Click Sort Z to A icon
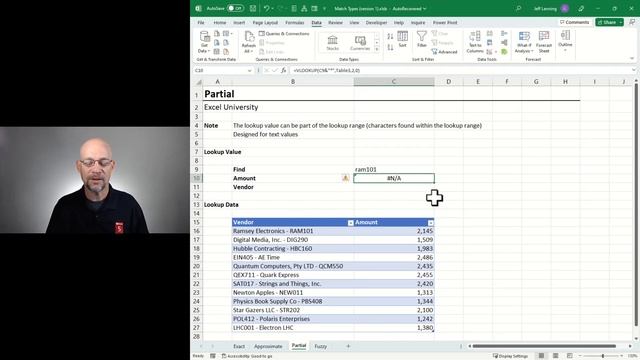Screen dimensions: 640x360 tap(390, 48)
